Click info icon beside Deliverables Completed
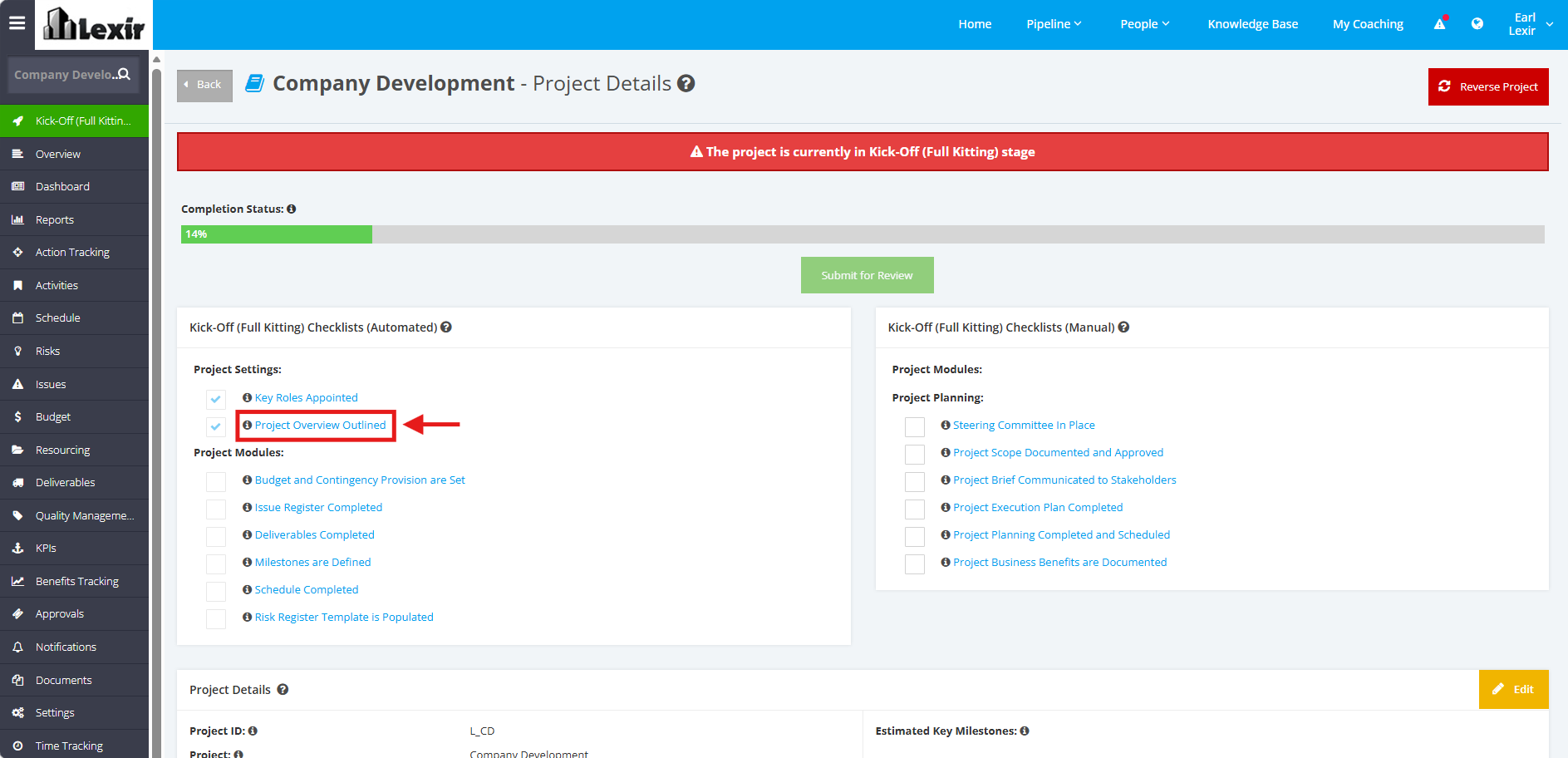 click(247, 534)
